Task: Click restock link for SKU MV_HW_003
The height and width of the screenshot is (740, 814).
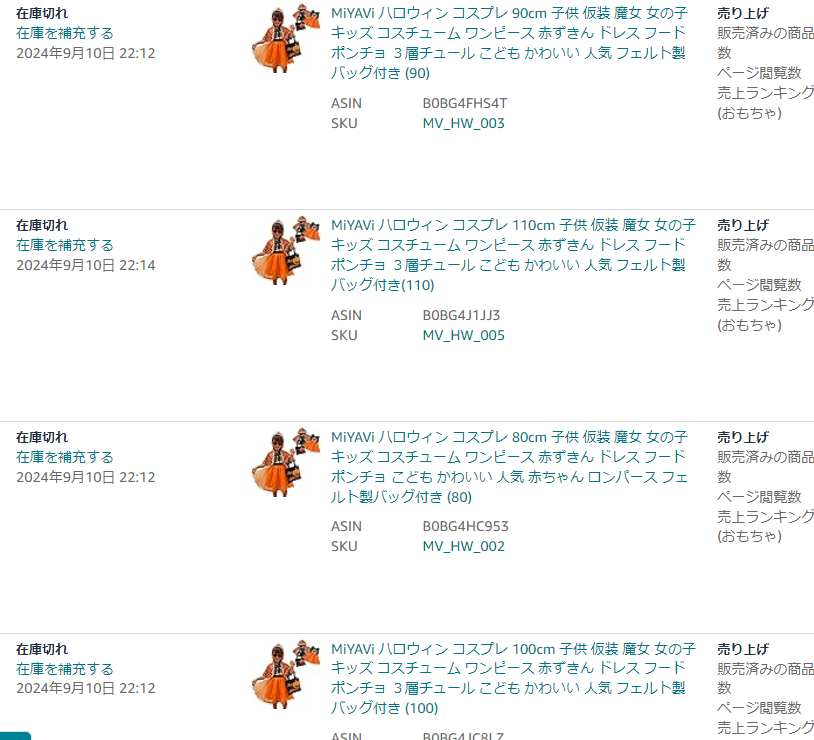Action: (65, 33)
